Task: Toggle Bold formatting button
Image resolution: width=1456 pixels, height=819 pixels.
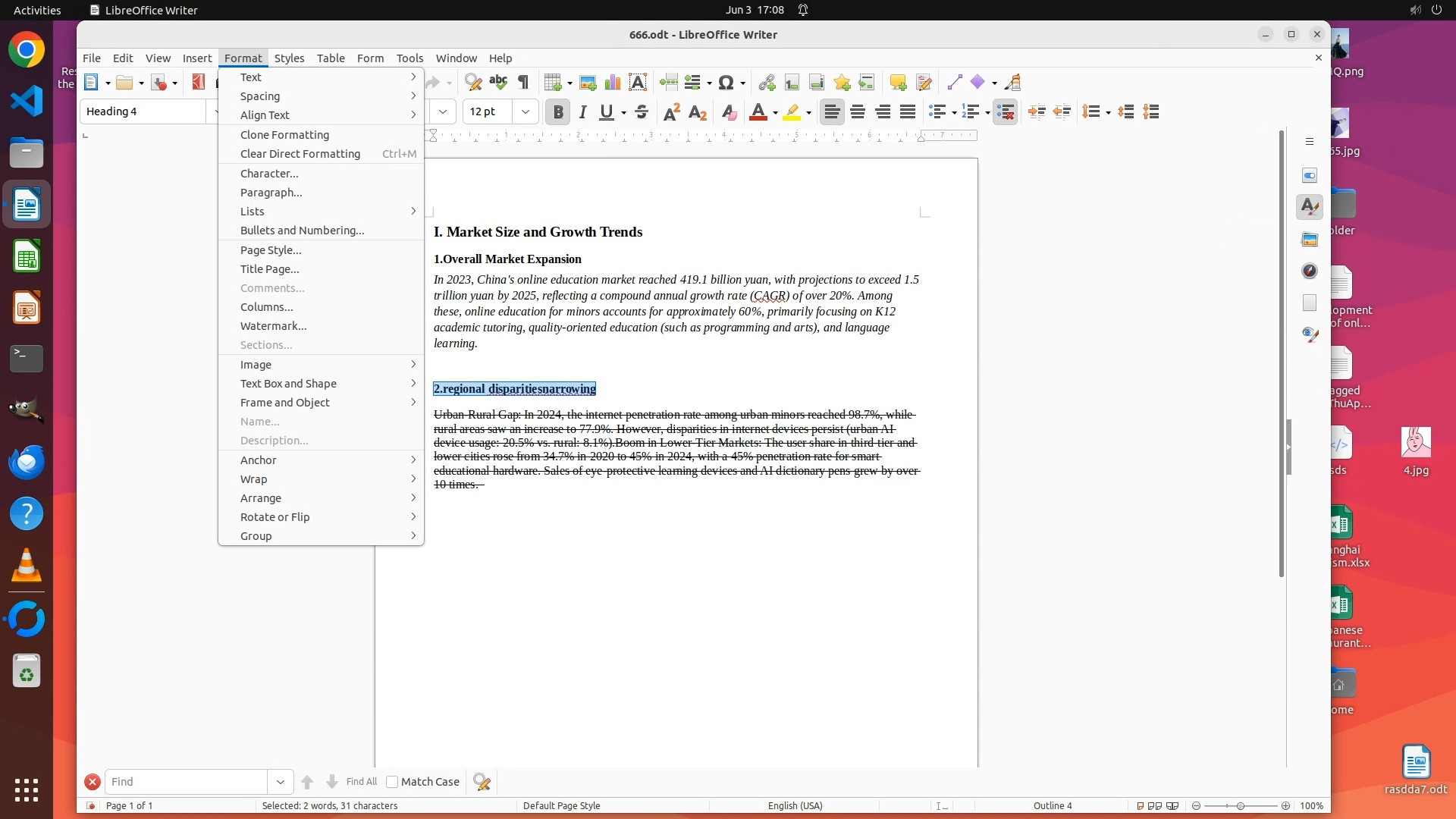Action: pyautogui.click(x=558, y=112)
